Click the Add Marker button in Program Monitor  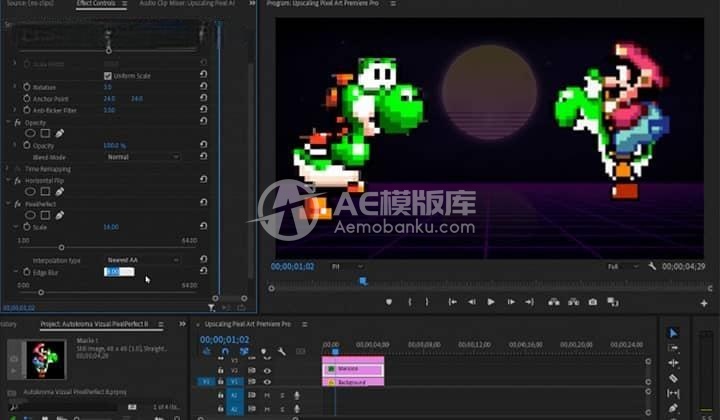(x=389, y=301)
